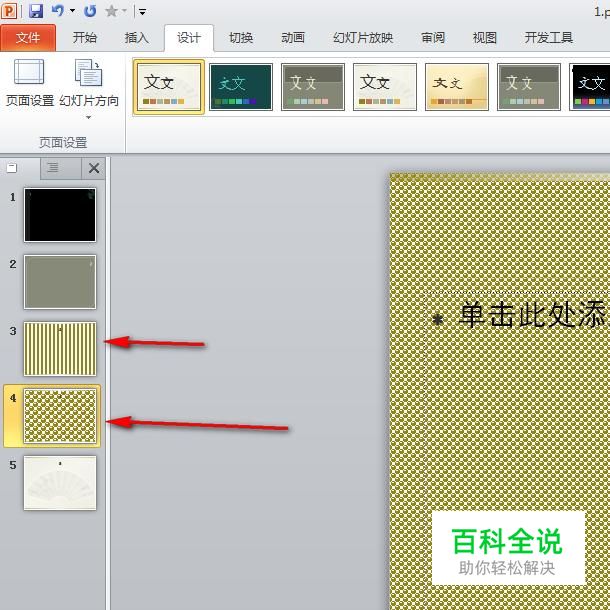Switch to the 切换 tab
This screenshot has height=610, width=610.
tap(241, 38)
